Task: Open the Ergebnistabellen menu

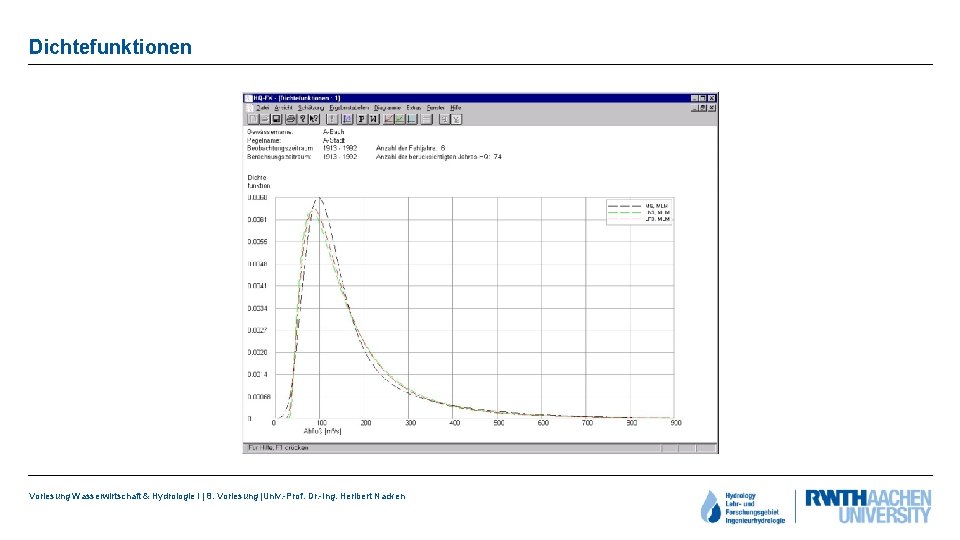Action: [x=349, y=108]
